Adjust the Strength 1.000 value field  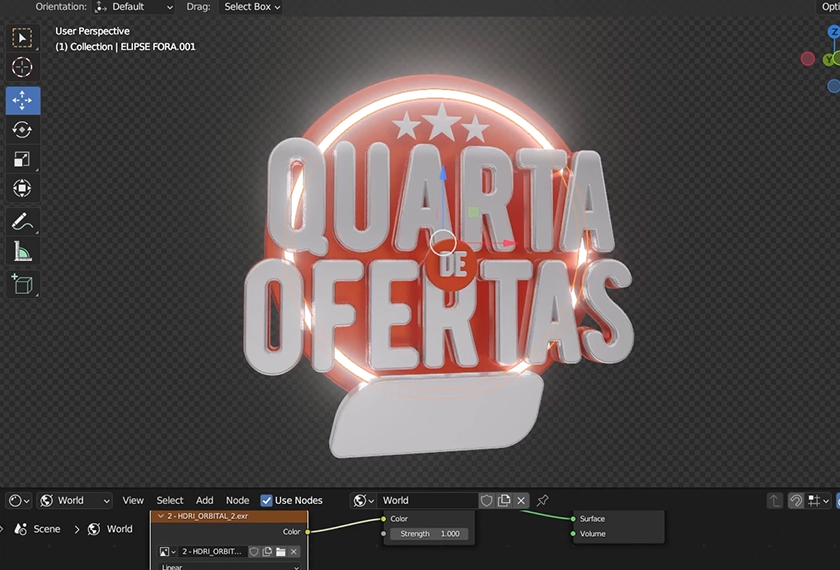(430, 534)
